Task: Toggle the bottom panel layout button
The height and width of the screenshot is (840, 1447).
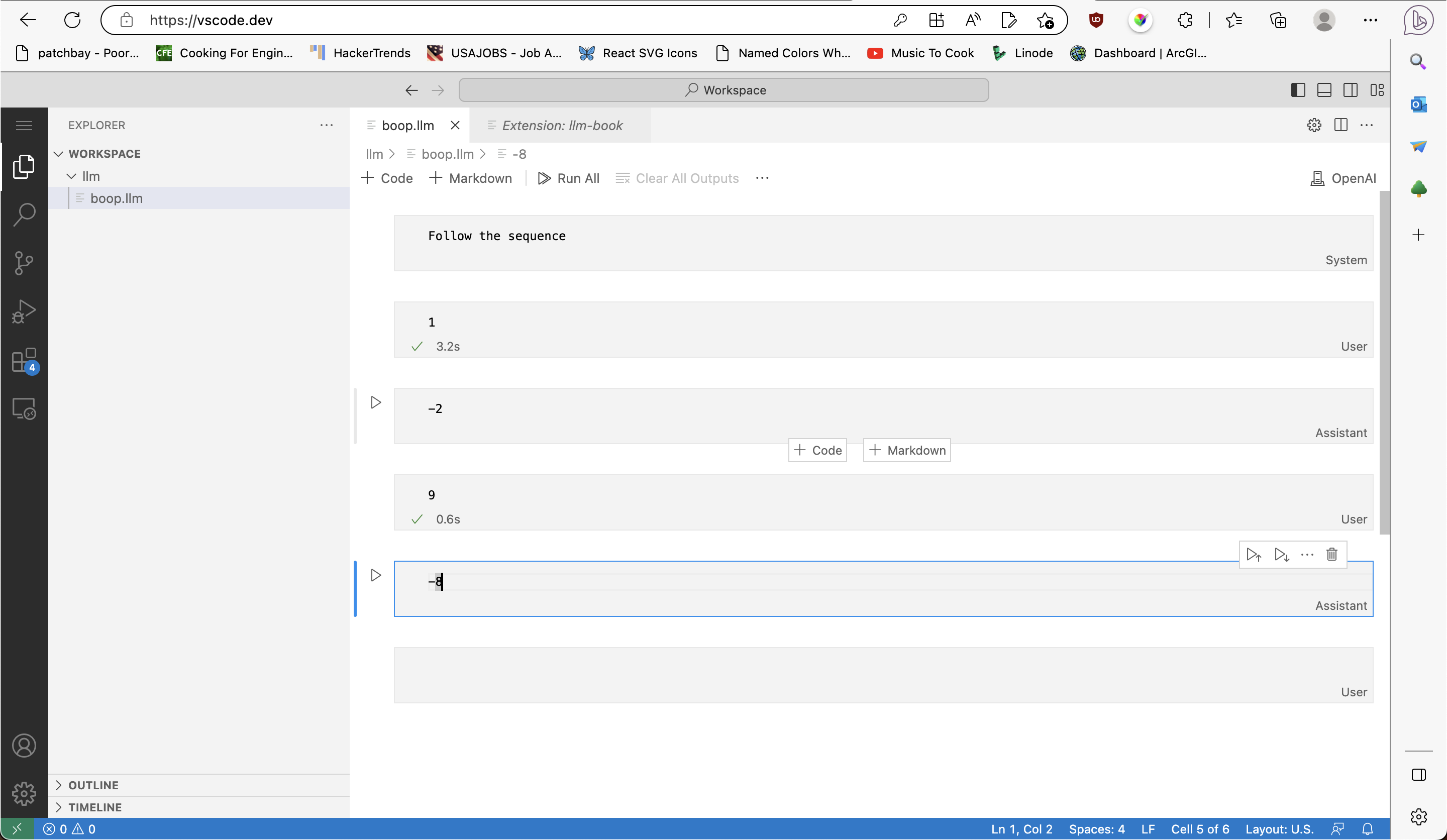Action: [1324, 90]
